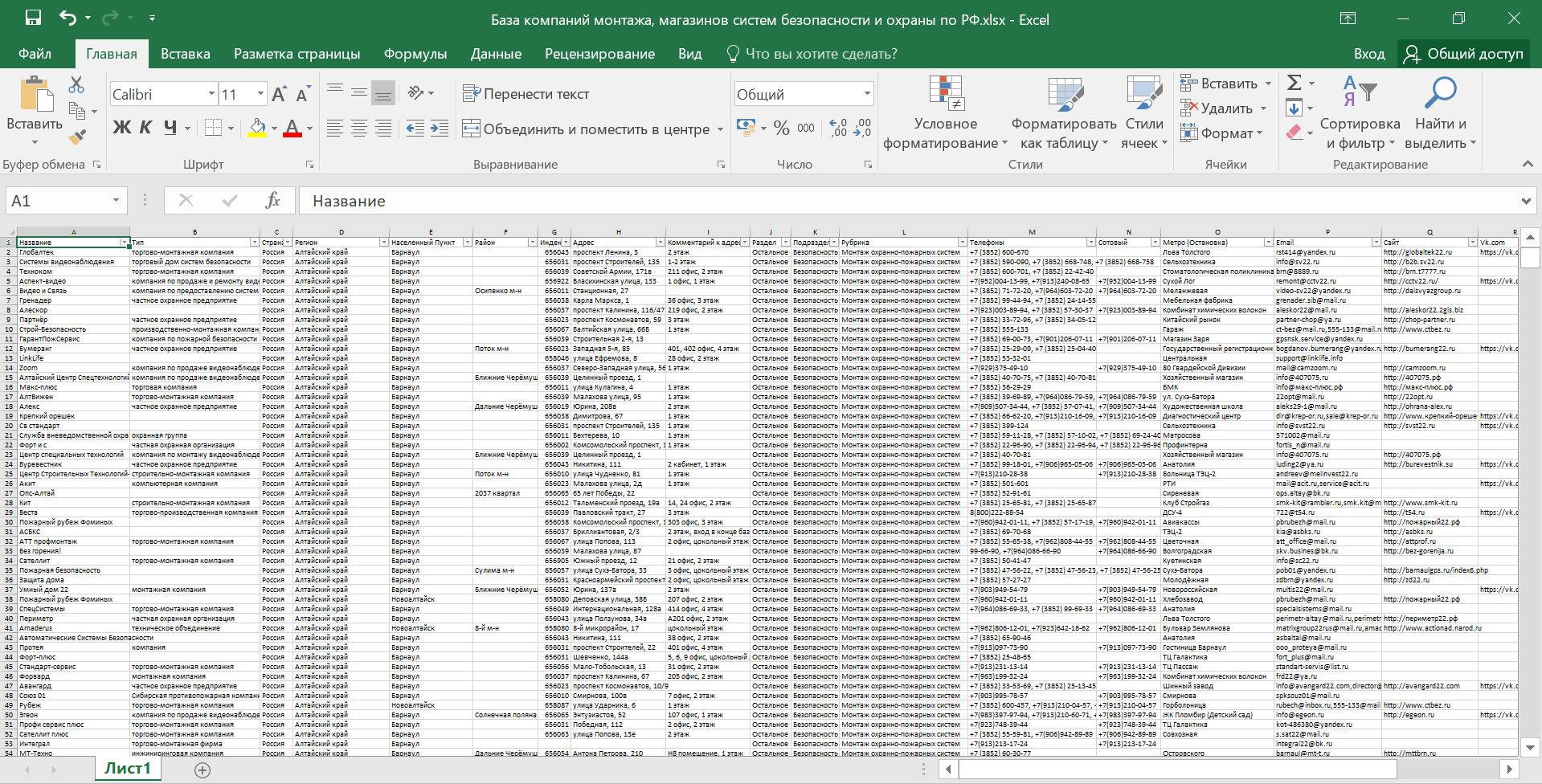Toggle Bold formatting (Ж)

coord(121,128)
